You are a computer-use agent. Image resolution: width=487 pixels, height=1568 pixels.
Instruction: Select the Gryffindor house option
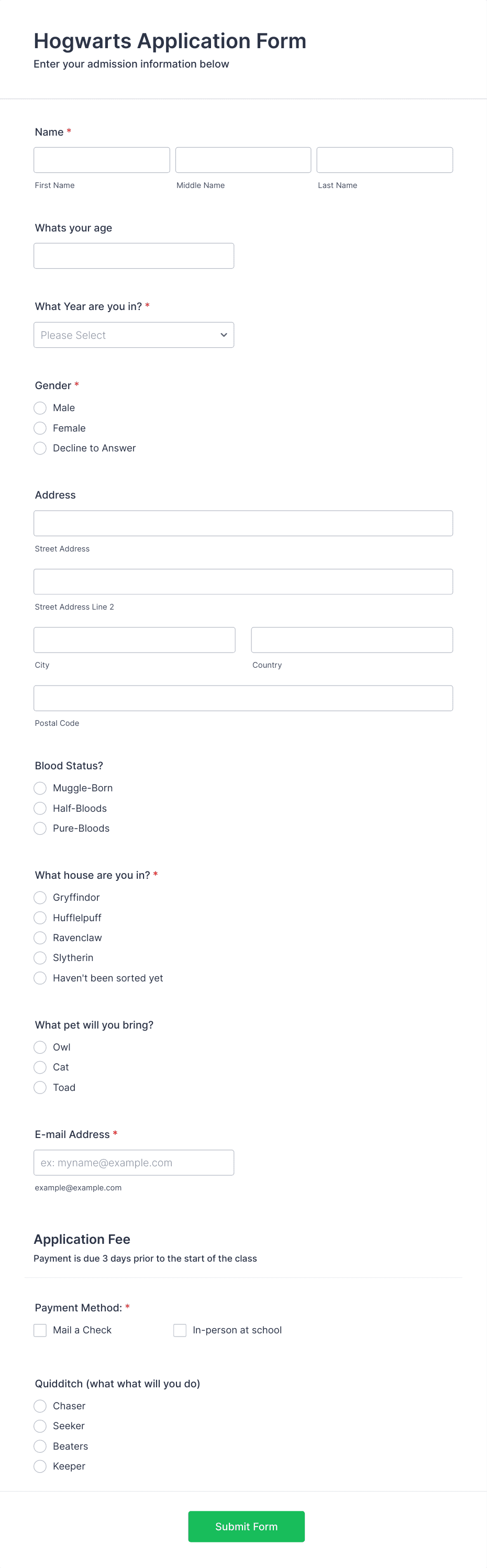40,897
